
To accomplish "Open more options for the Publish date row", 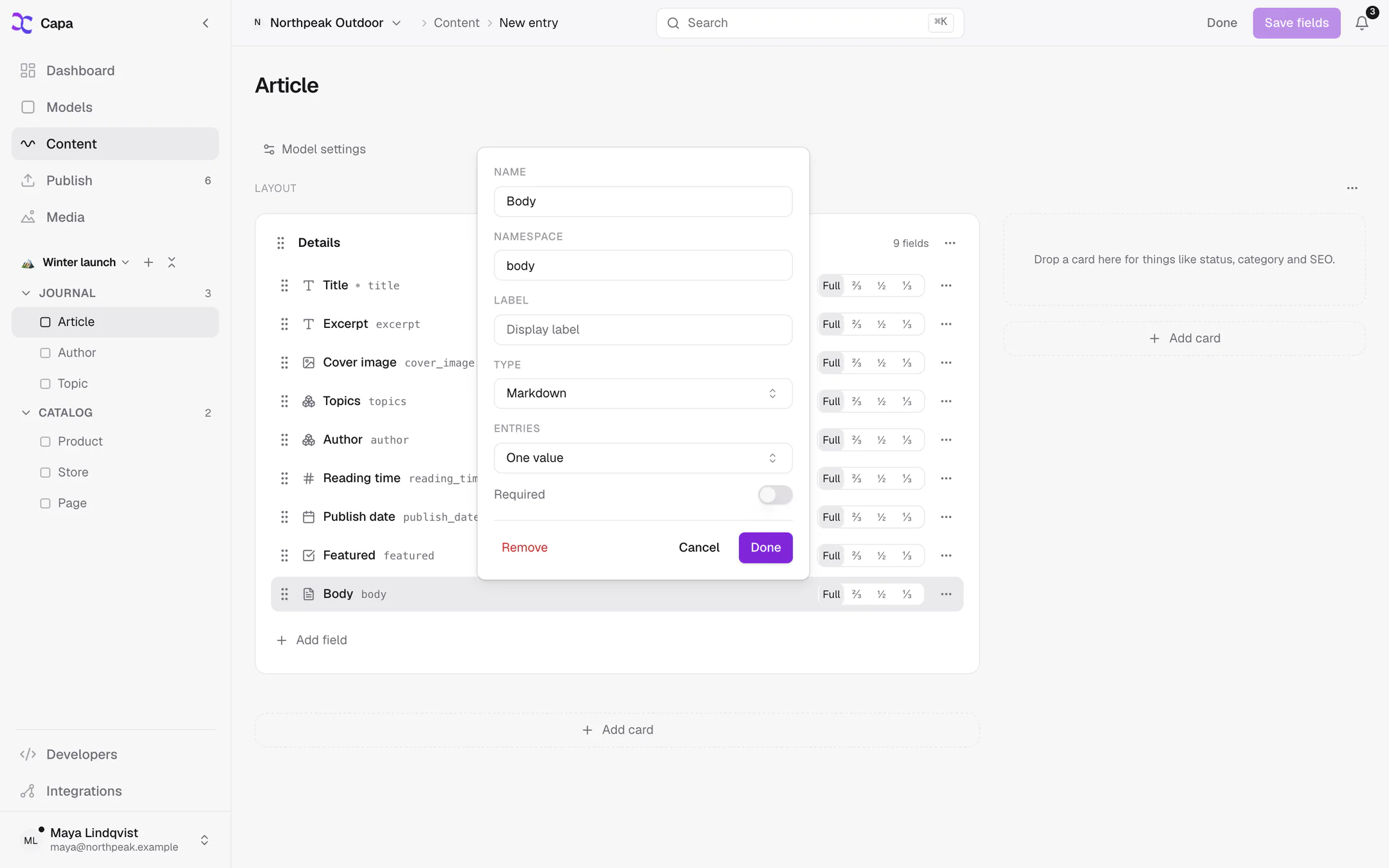I will tap(946, 517).
